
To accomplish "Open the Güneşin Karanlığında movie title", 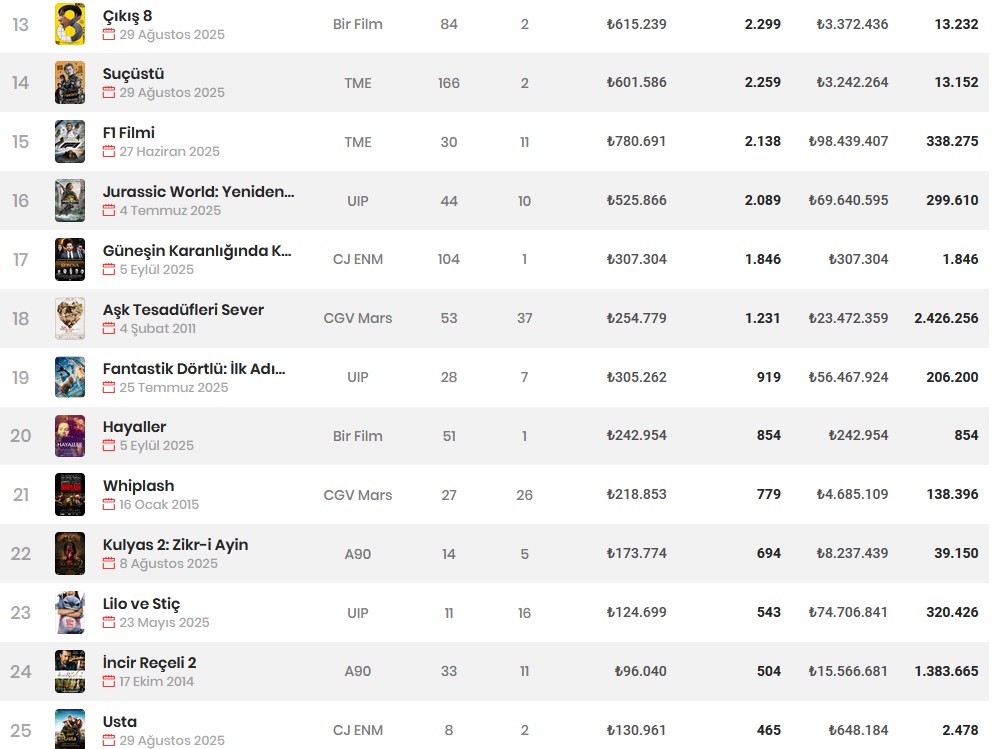I will pyautogui.click(x=197, y=251).
